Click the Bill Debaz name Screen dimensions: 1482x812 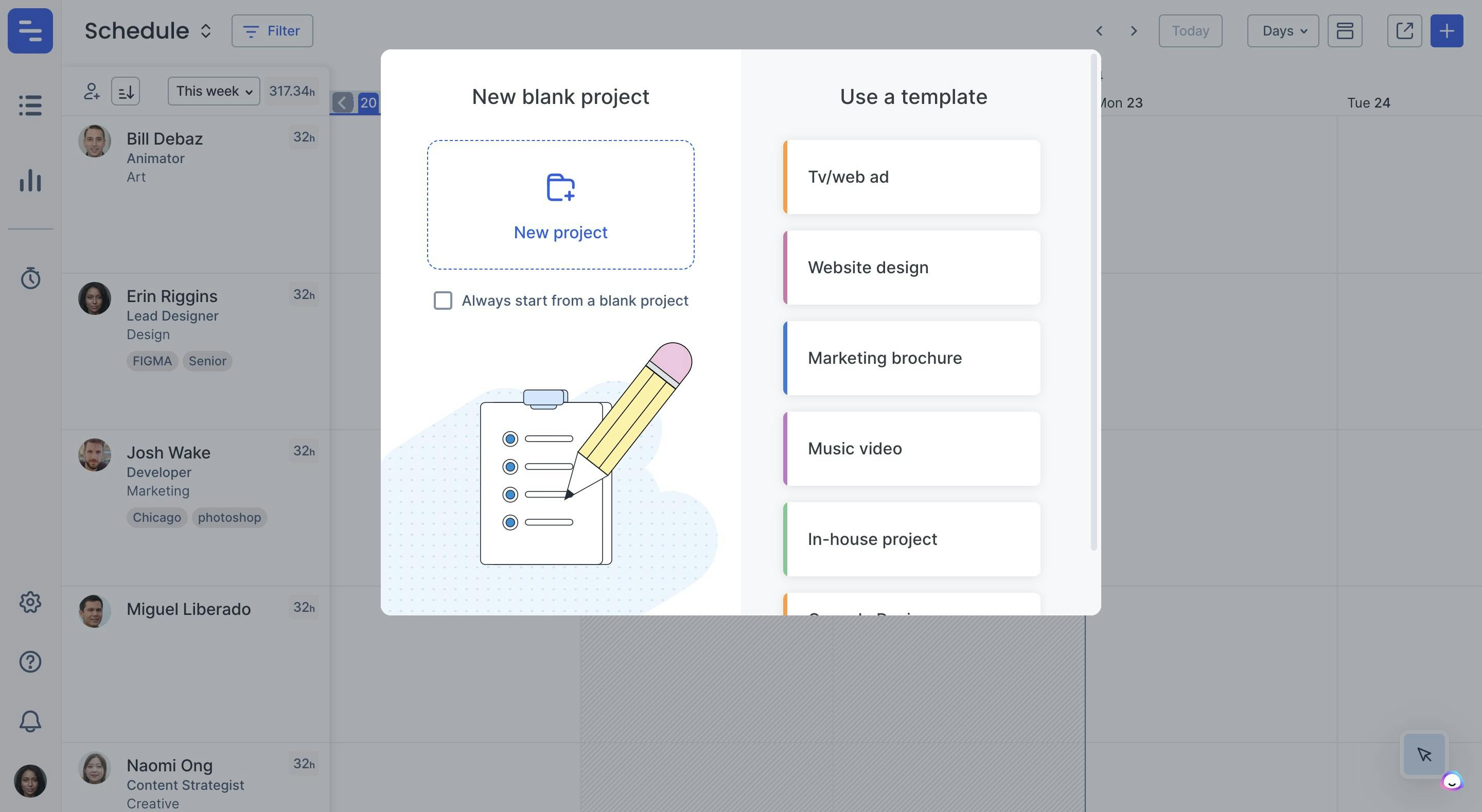click(x=165, y=139)
